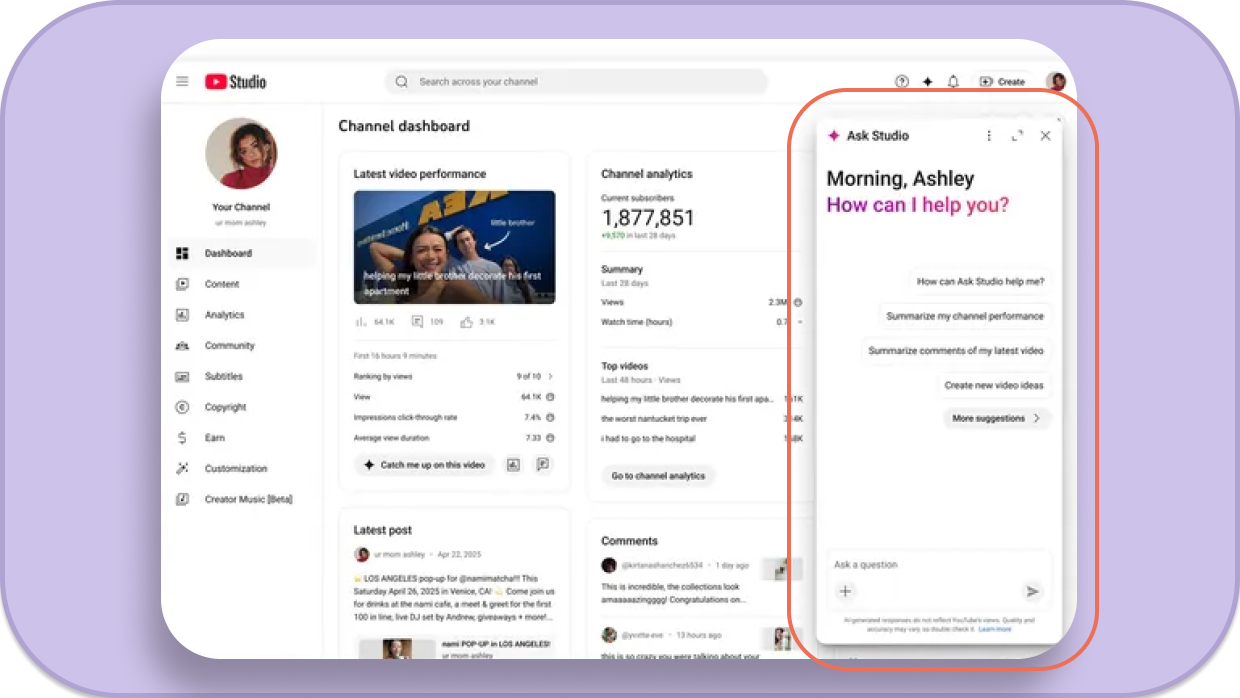Expand the Ask Studio panel
The height and width of the screenshot is (698, 1240).
pyautogui.click(x=1017, y=136)
